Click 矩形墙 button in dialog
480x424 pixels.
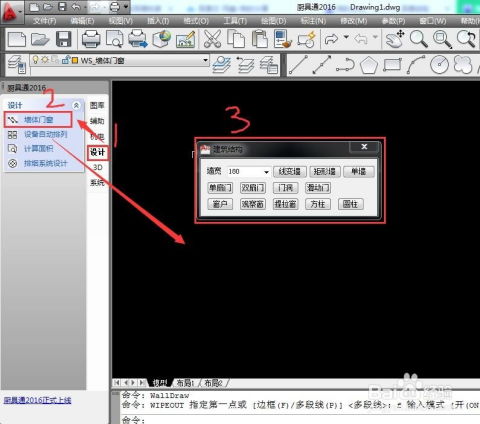(325, 171)
